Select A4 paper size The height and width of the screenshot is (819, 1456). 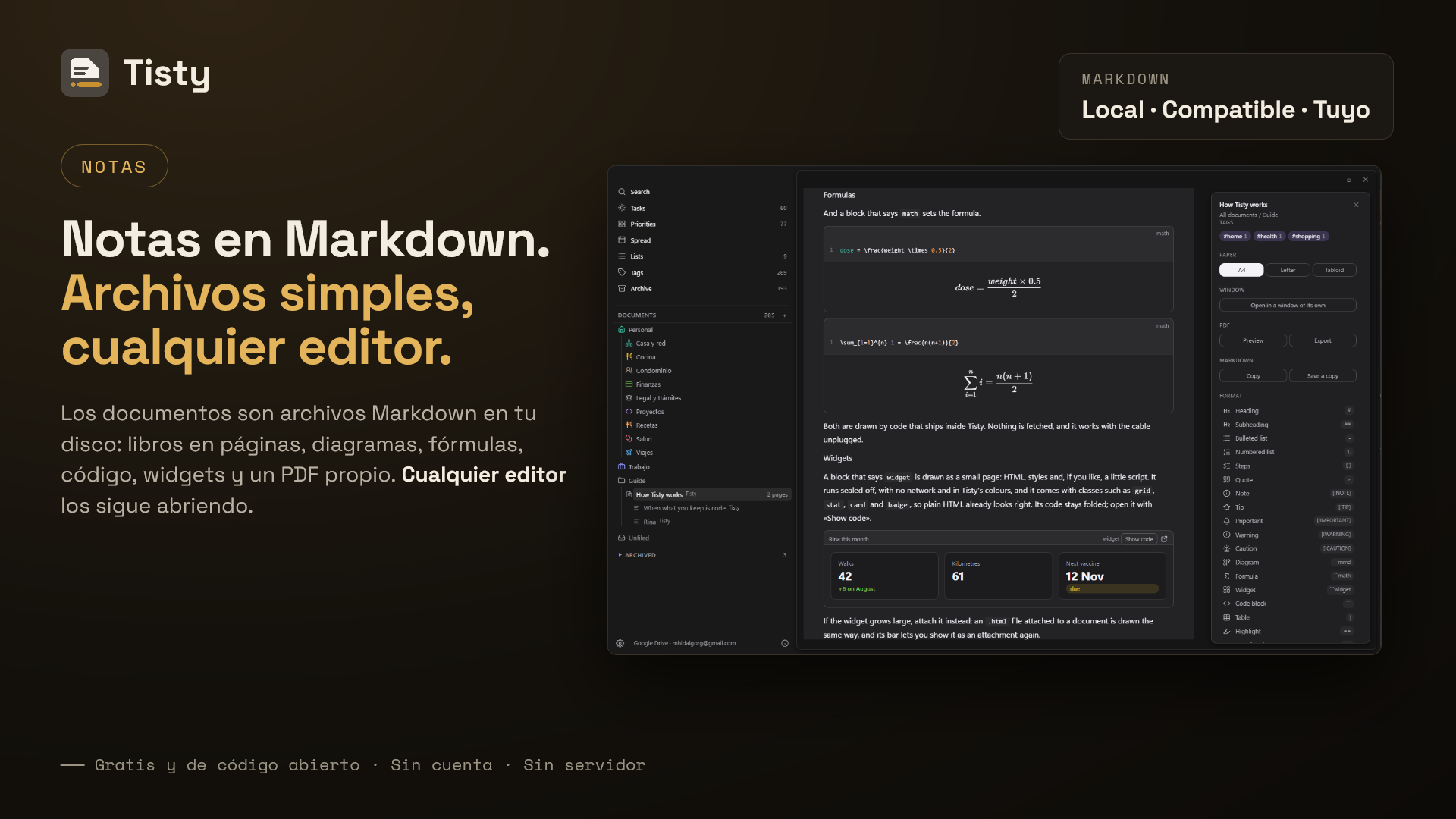[x=1241, y=270]
